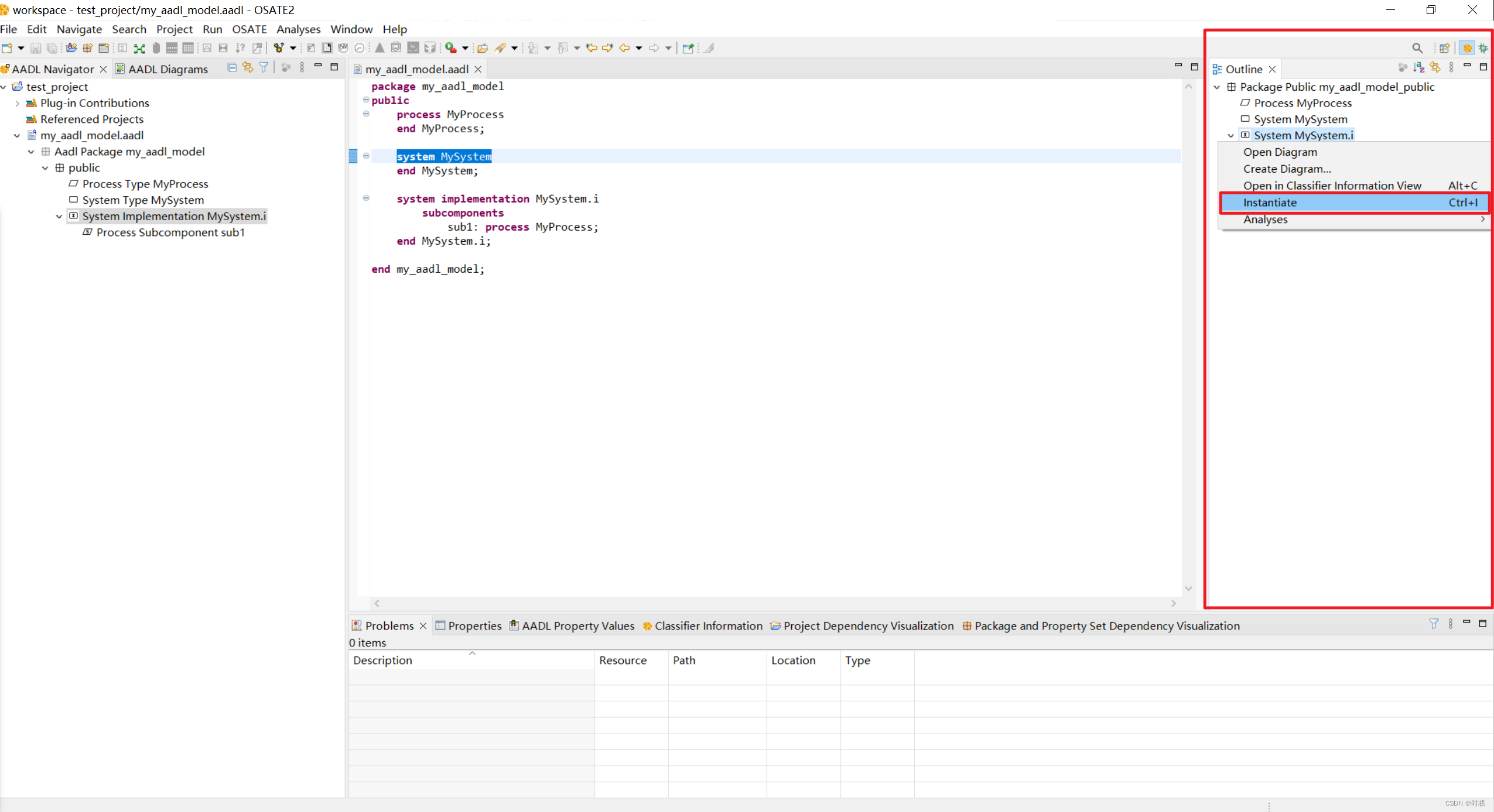Click the Back navigation arrow in toolbar
This screenshot has height=812, width=1494.
click(624, 48)
